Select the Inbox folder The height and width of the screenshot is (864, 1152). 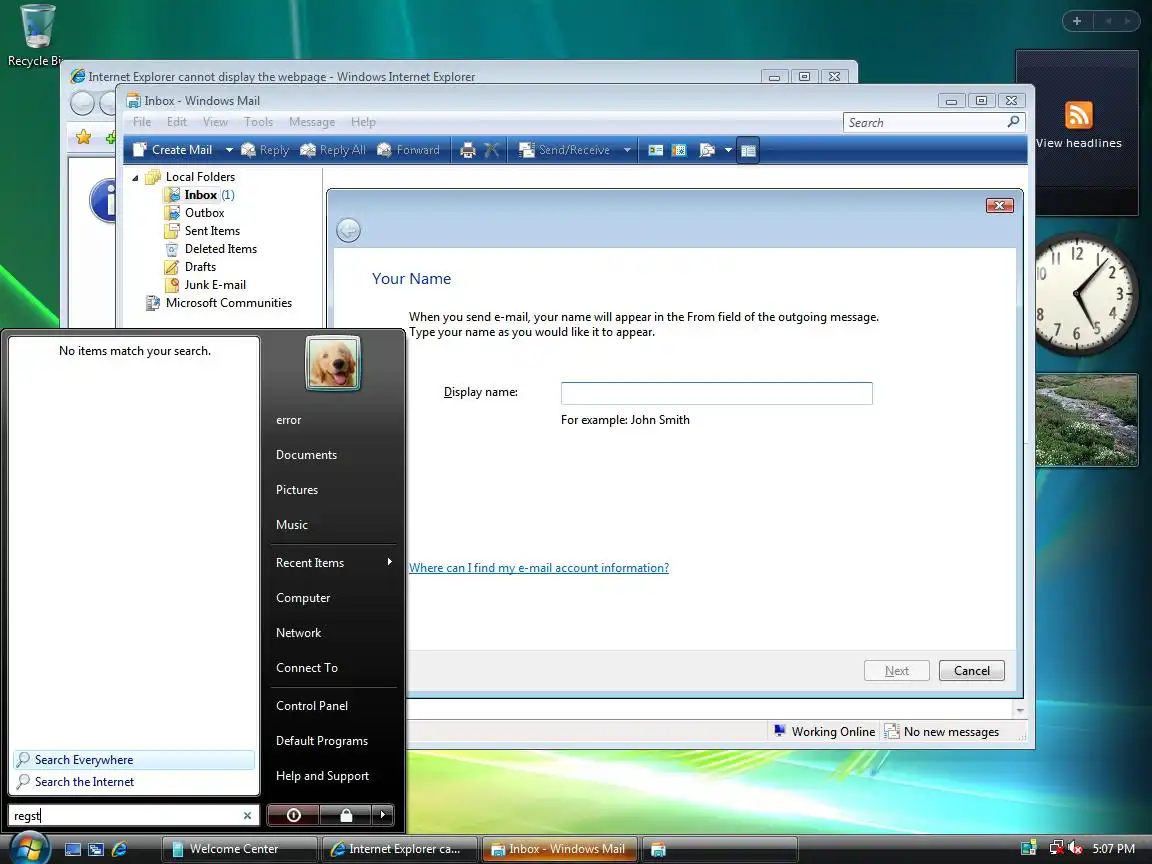point(201,195)
